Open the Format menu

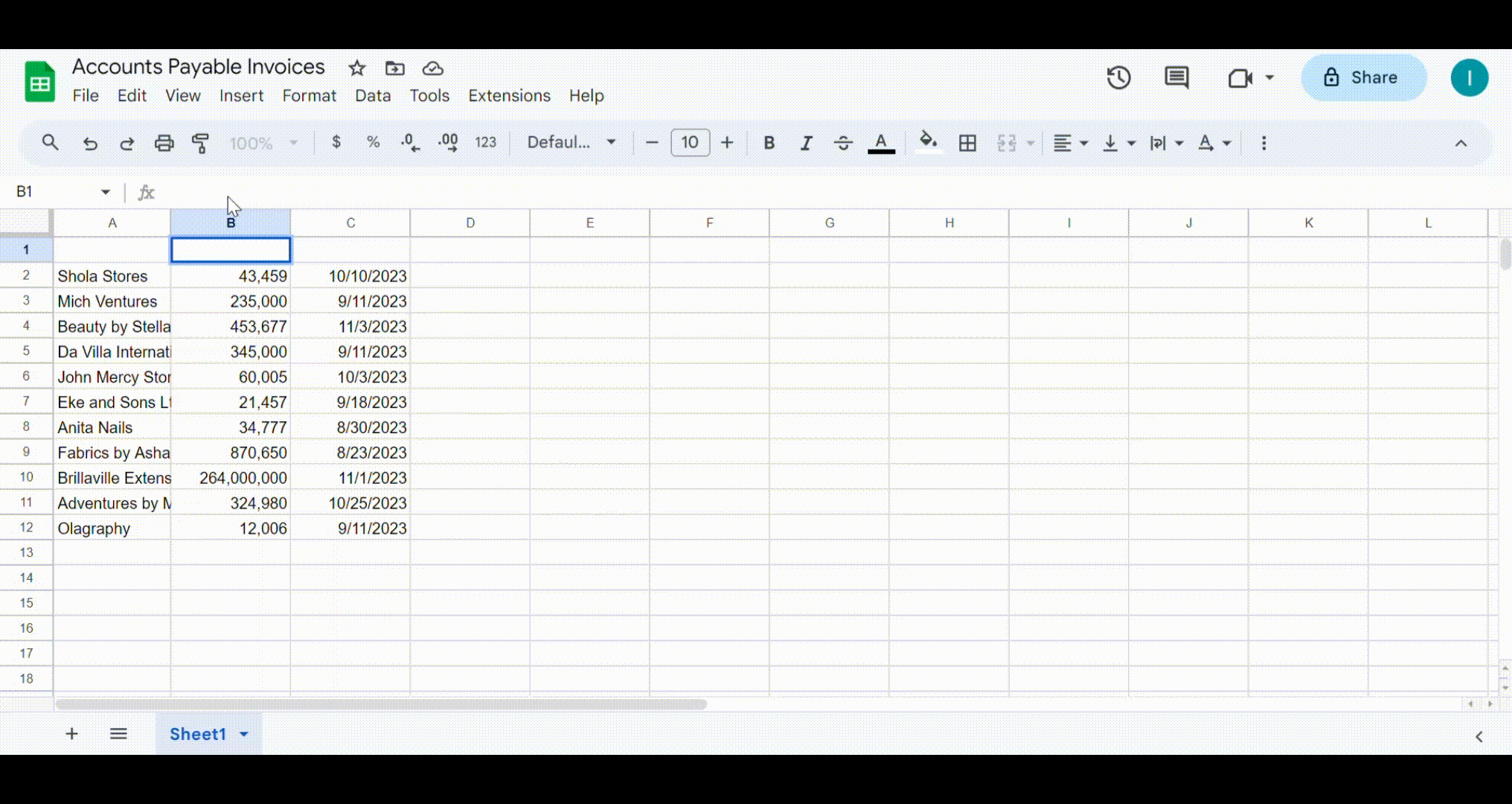click(308, 95)
